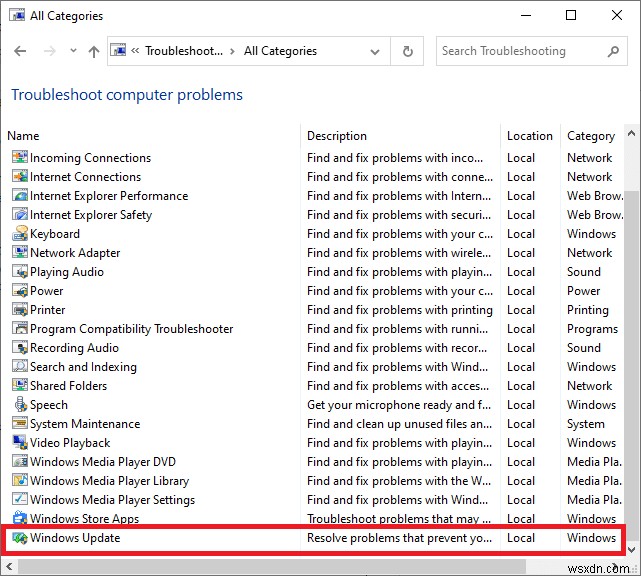This screenshot has height=579, width=641.
Task: Open the Keyboard troubleshooter
Action: [55, 234]
